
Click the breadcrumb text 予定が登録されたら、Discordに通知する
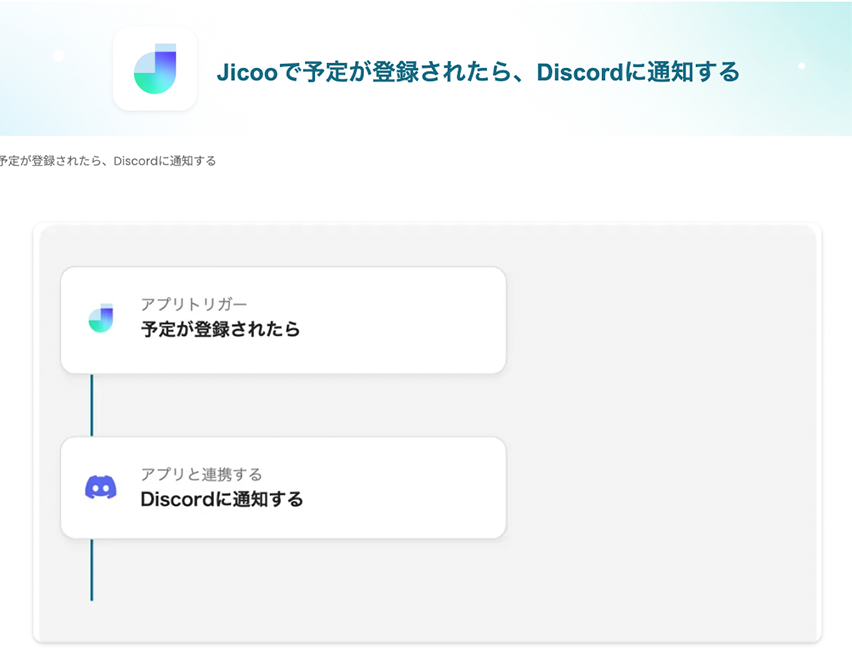click(108, 161)
